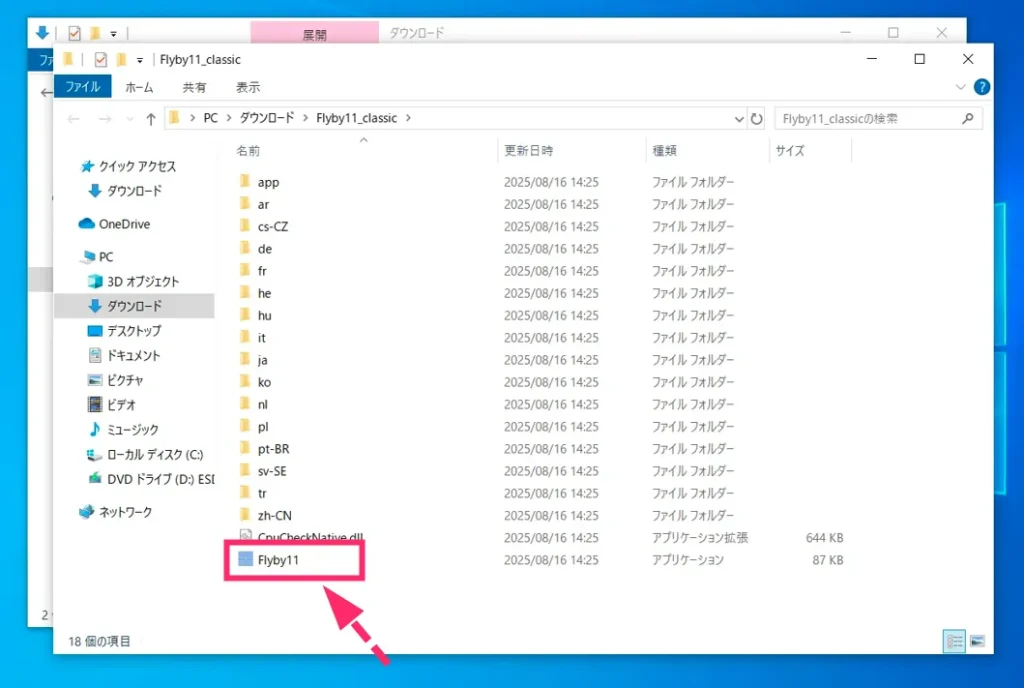Open the zh-CN folder
The width and height of the screenshot is (1024, 688).
click(x=274, y=515)
